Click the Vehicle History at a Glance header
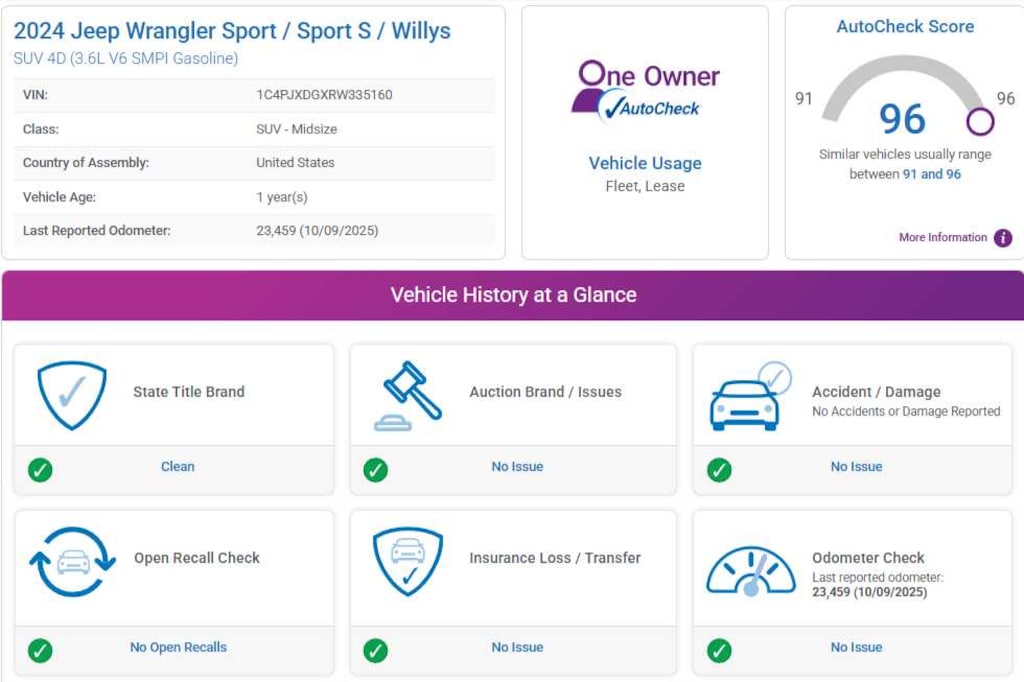 click(x=513, y=295)
